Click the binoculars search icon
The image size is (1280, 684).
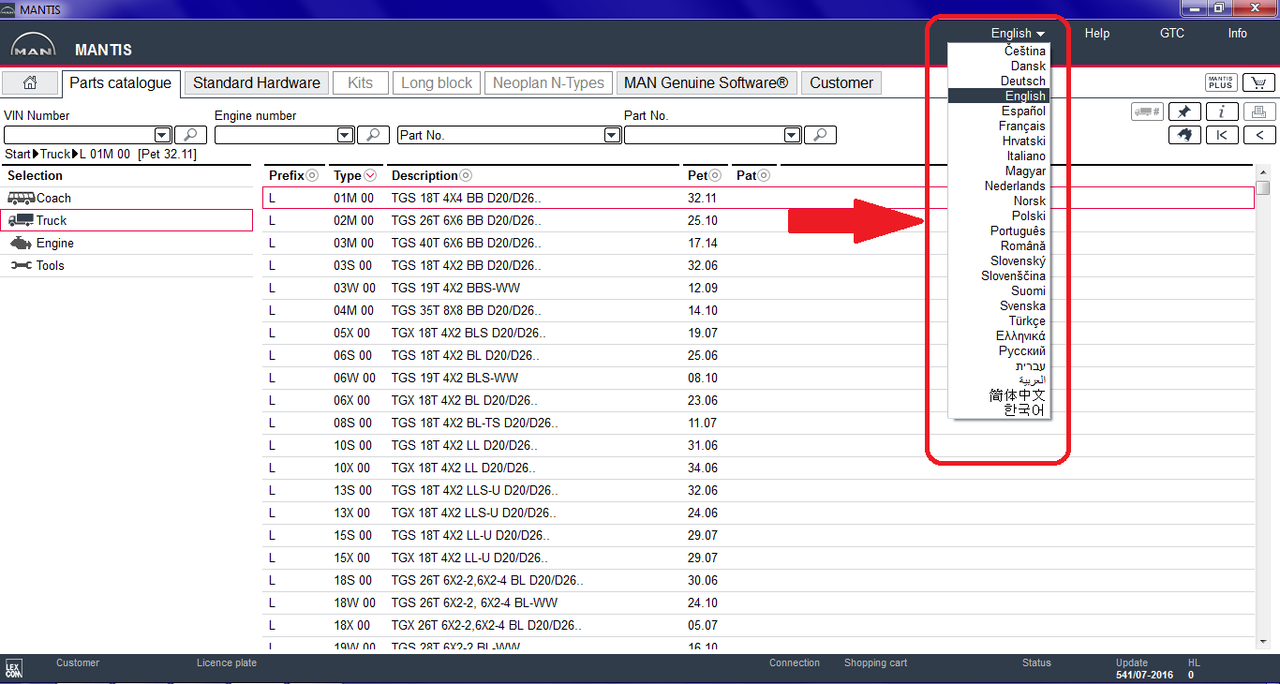pyautogui.click(x=1185, y=135)
